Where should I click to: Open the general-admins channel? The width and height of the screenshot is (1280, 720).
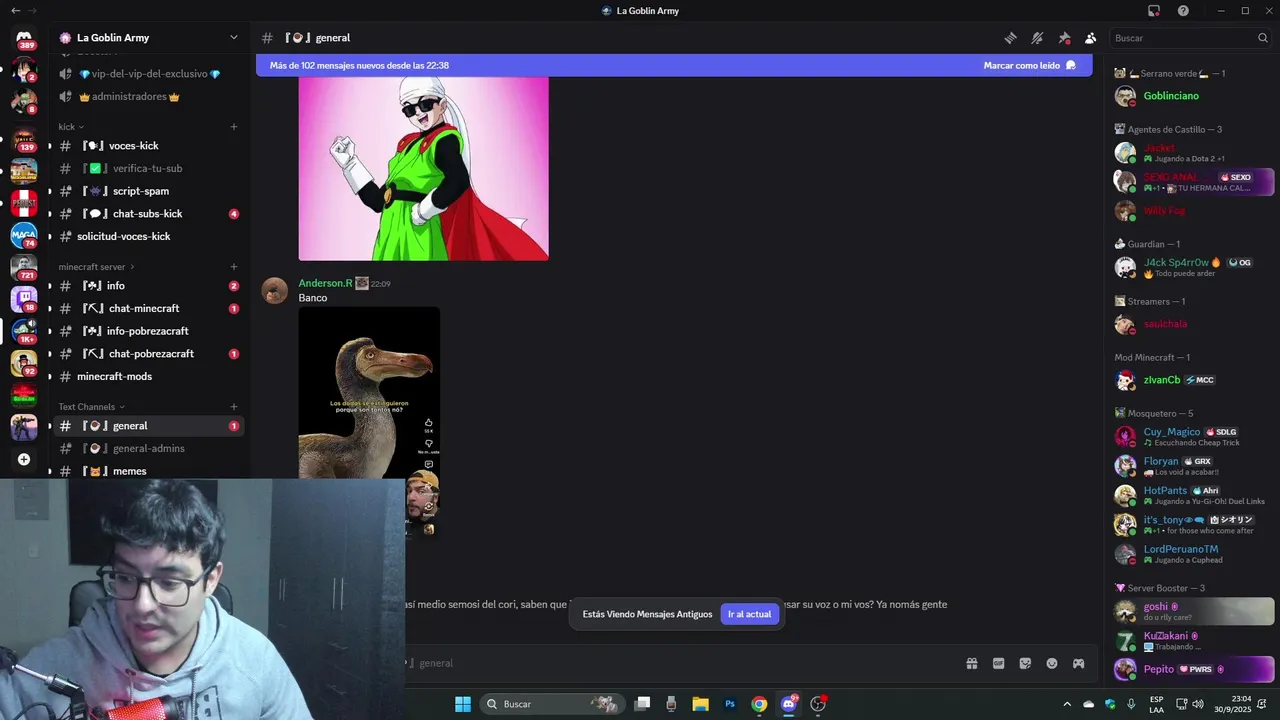148,449
